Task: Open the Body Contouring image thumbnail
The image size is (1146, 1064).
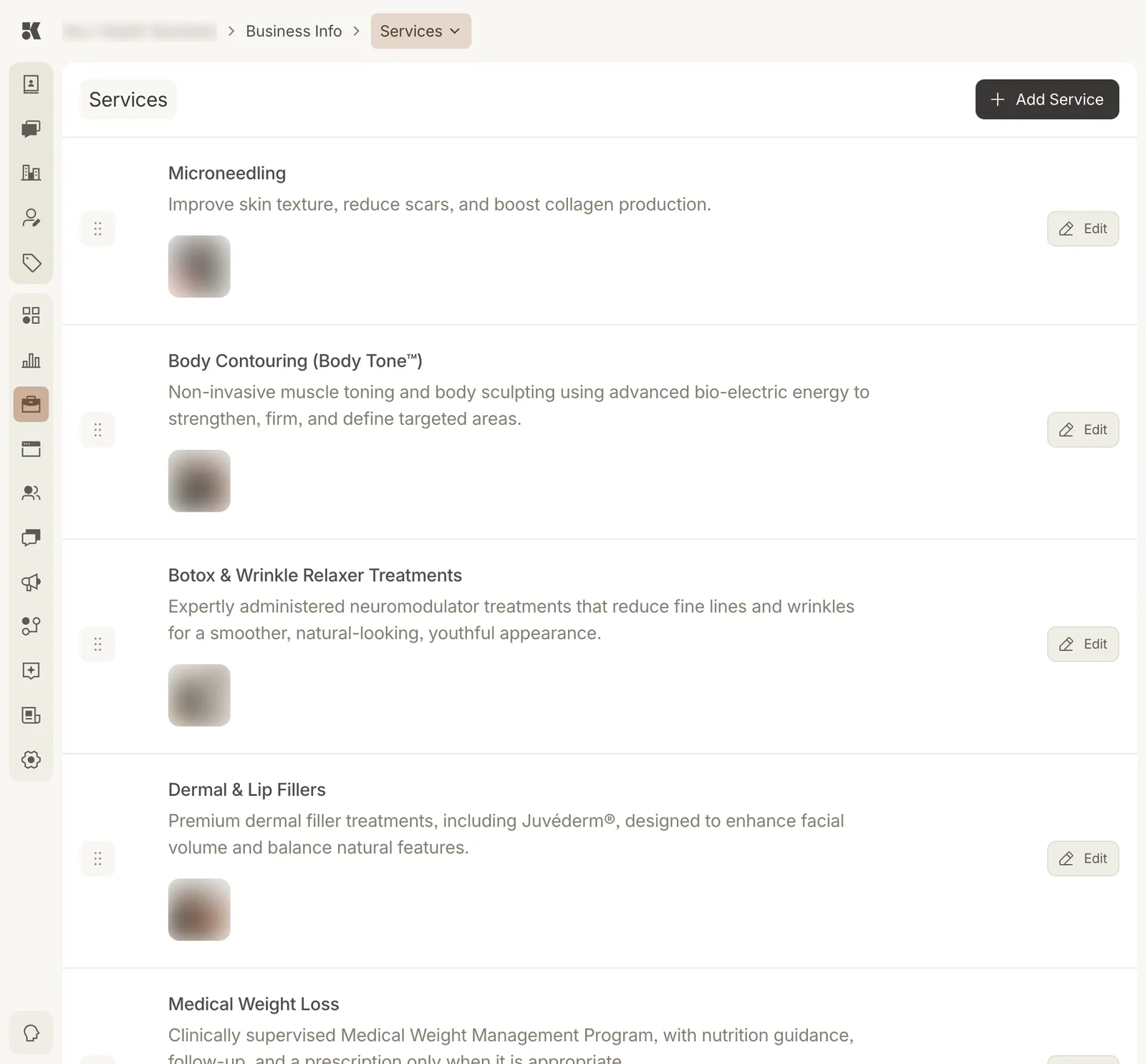Action: (x=199, y=481)
